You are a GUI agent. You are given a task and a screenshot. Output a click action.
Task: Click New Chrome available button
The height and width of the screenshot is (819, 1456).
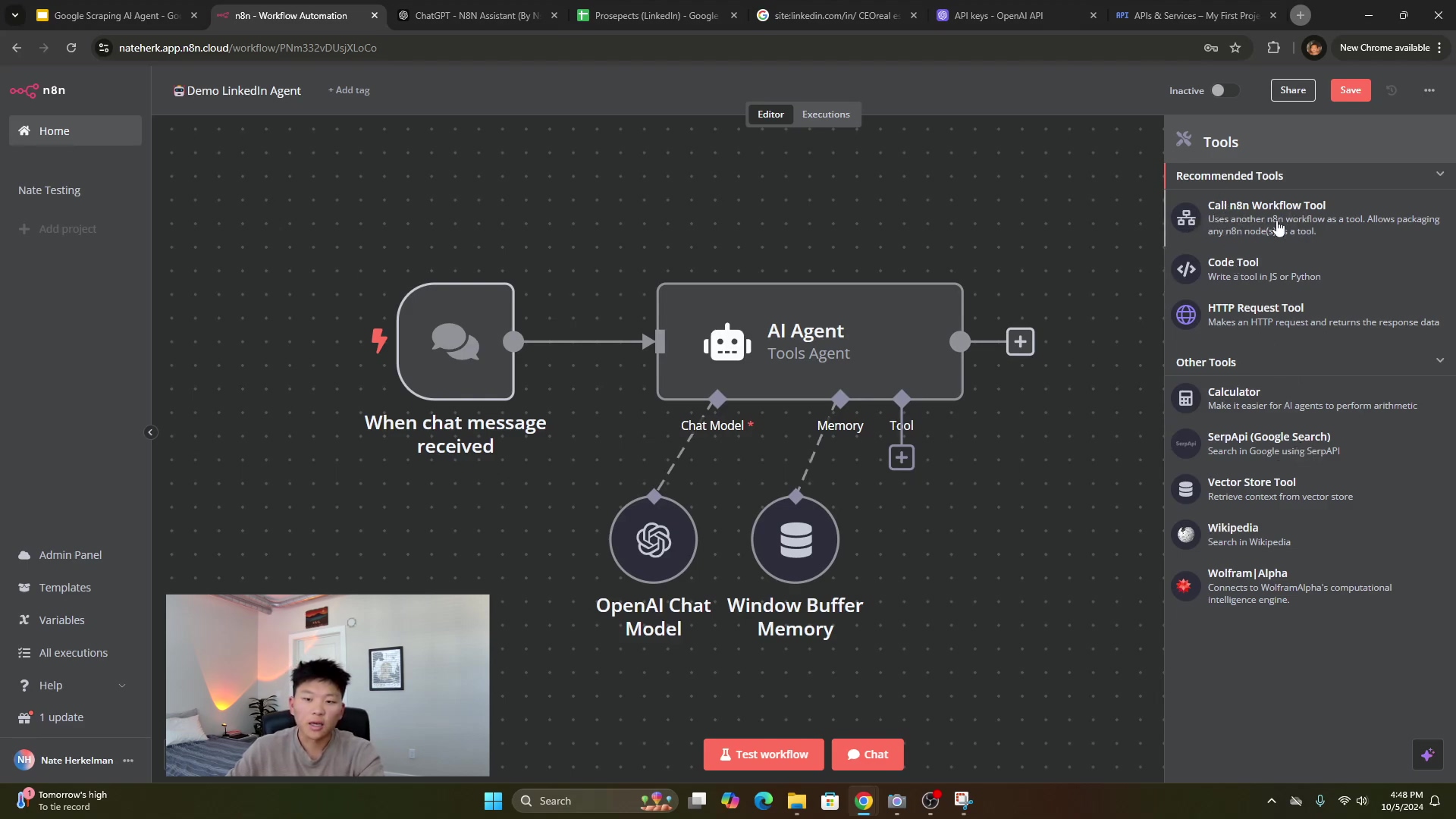point(1391,48)
